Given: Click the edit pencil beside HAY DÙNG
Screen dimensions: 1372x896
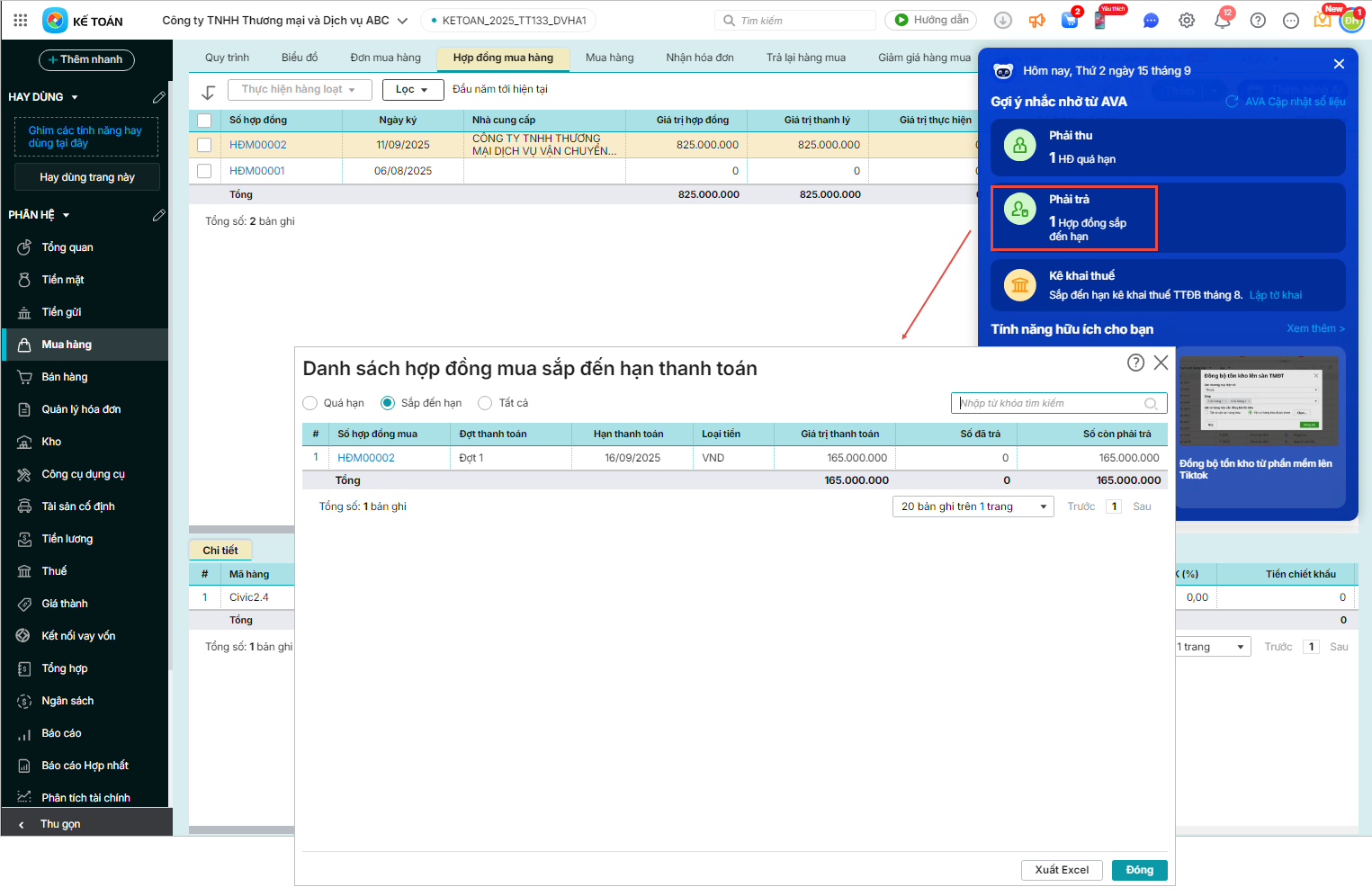Looking at the screenshot, I should coord(158,97).
